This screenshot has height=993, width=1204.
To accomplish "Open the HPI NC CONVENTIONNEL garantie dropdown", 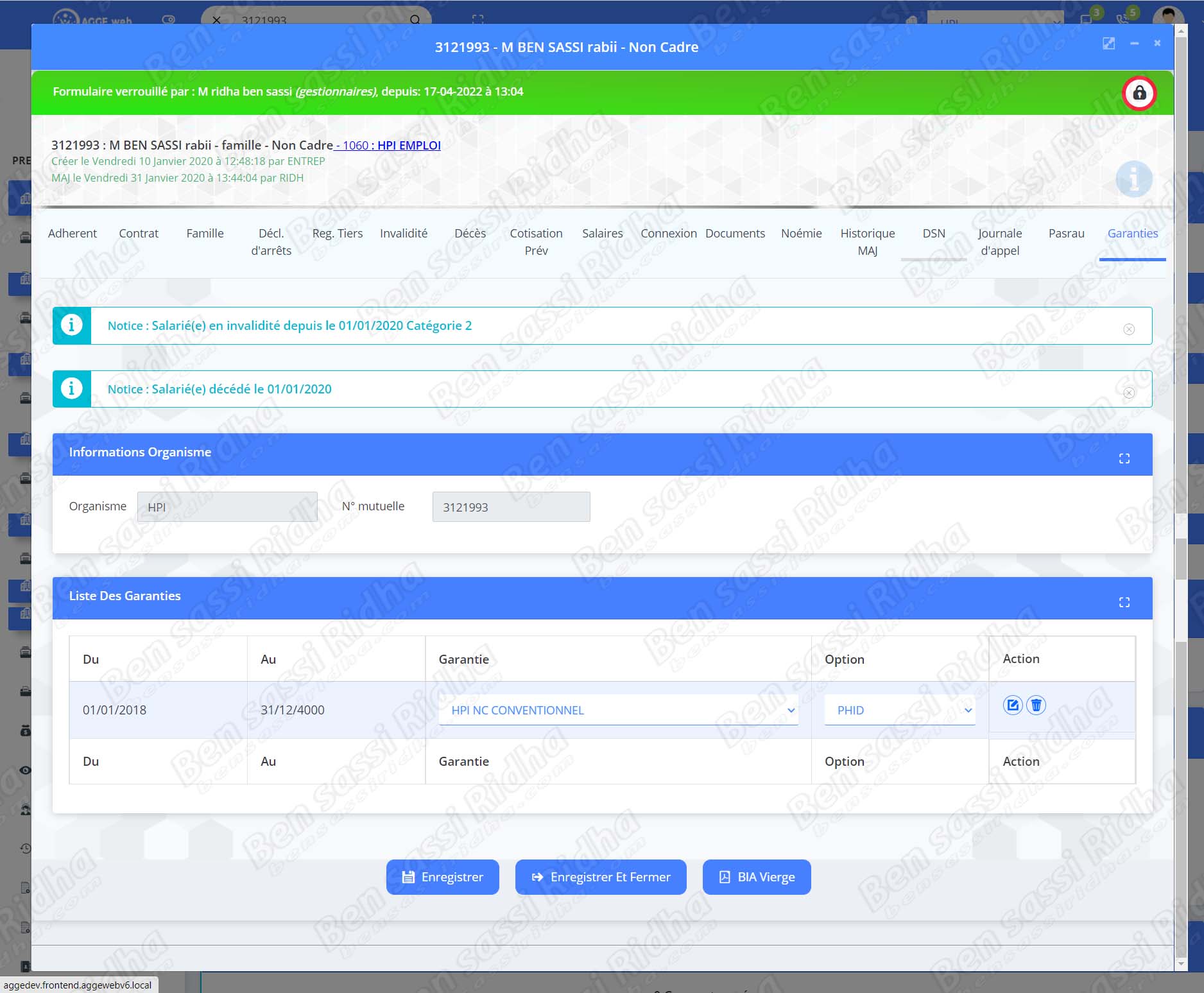I will point(618,710).
